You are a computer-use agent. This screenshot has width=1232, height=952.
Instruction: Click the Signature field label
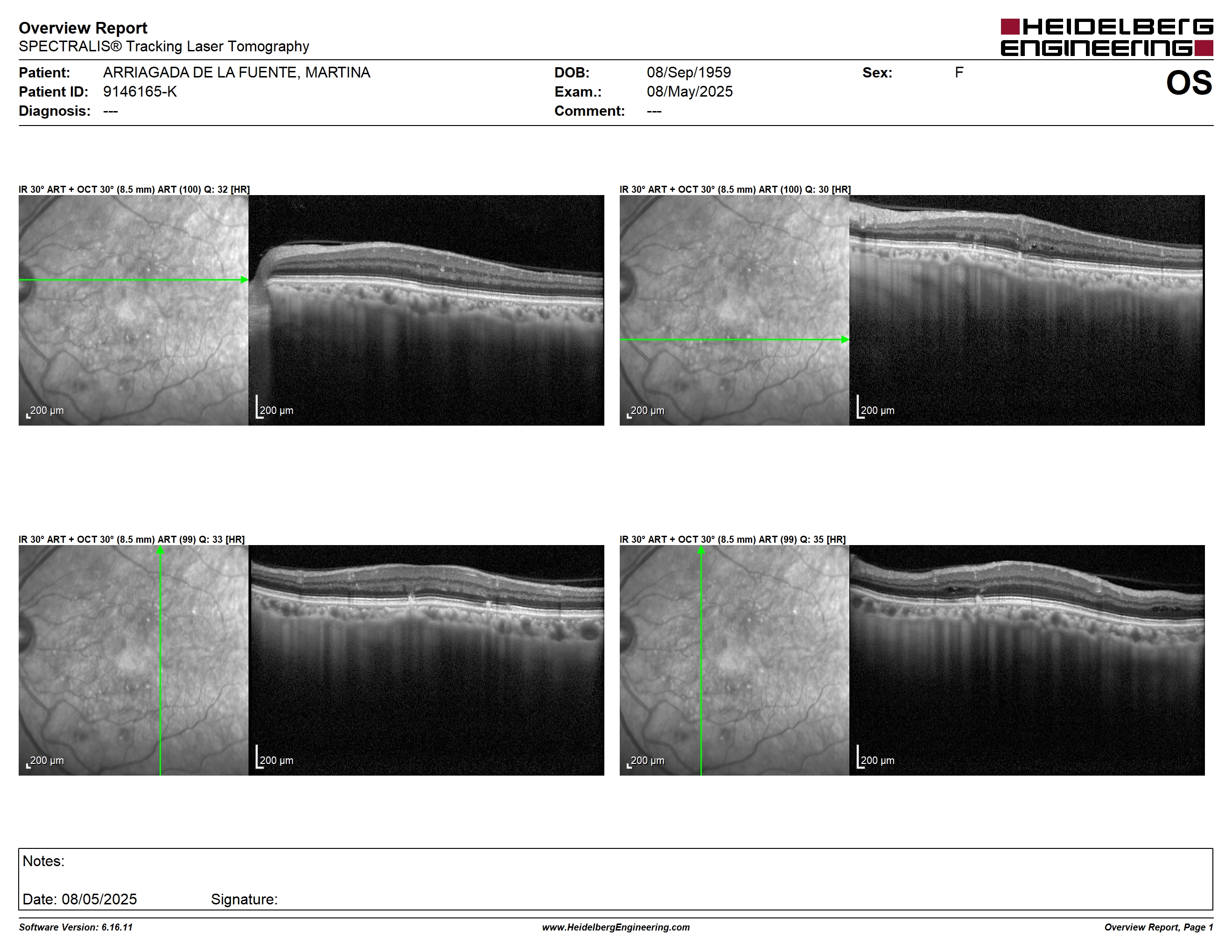(x=244, y=900)
